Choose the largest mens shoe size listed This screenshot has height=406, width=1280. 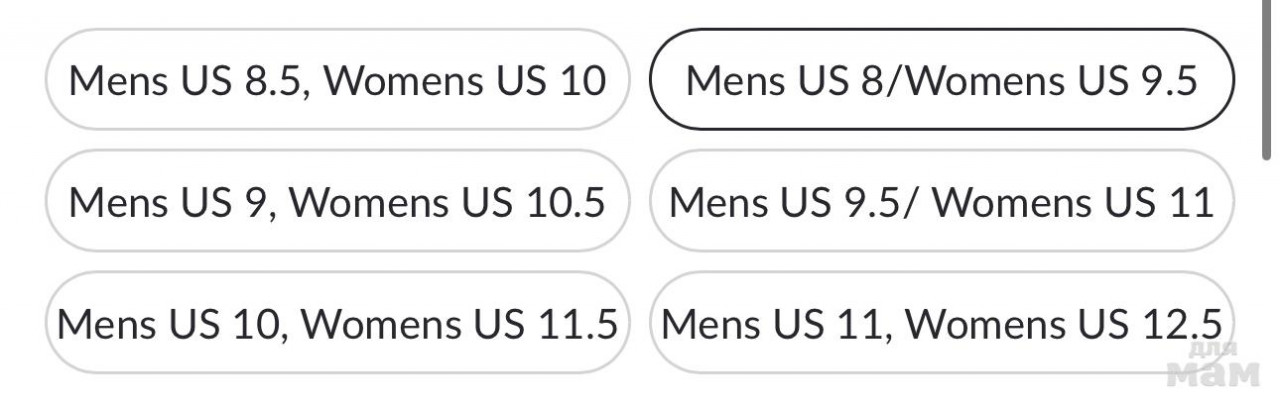942,323
